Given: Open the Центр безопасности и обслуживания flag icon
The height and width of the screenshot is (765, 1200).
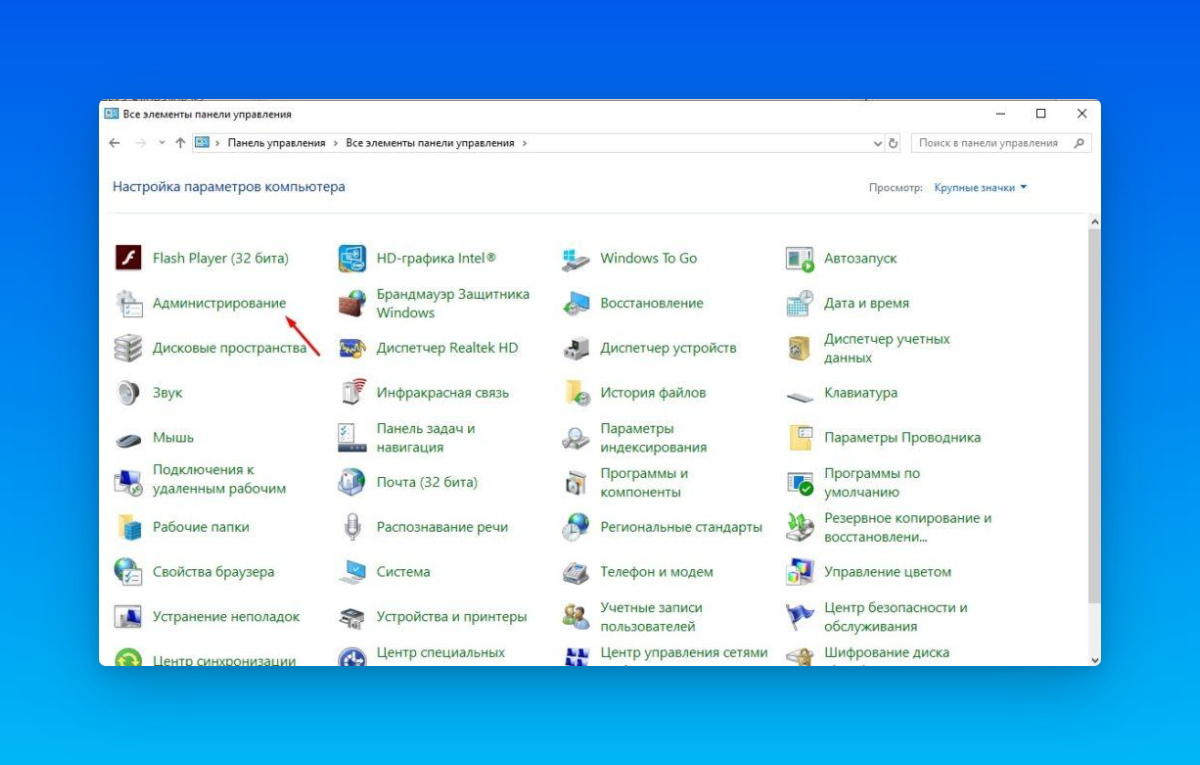Looking at the screenshot, I should (x=800, y=617).
